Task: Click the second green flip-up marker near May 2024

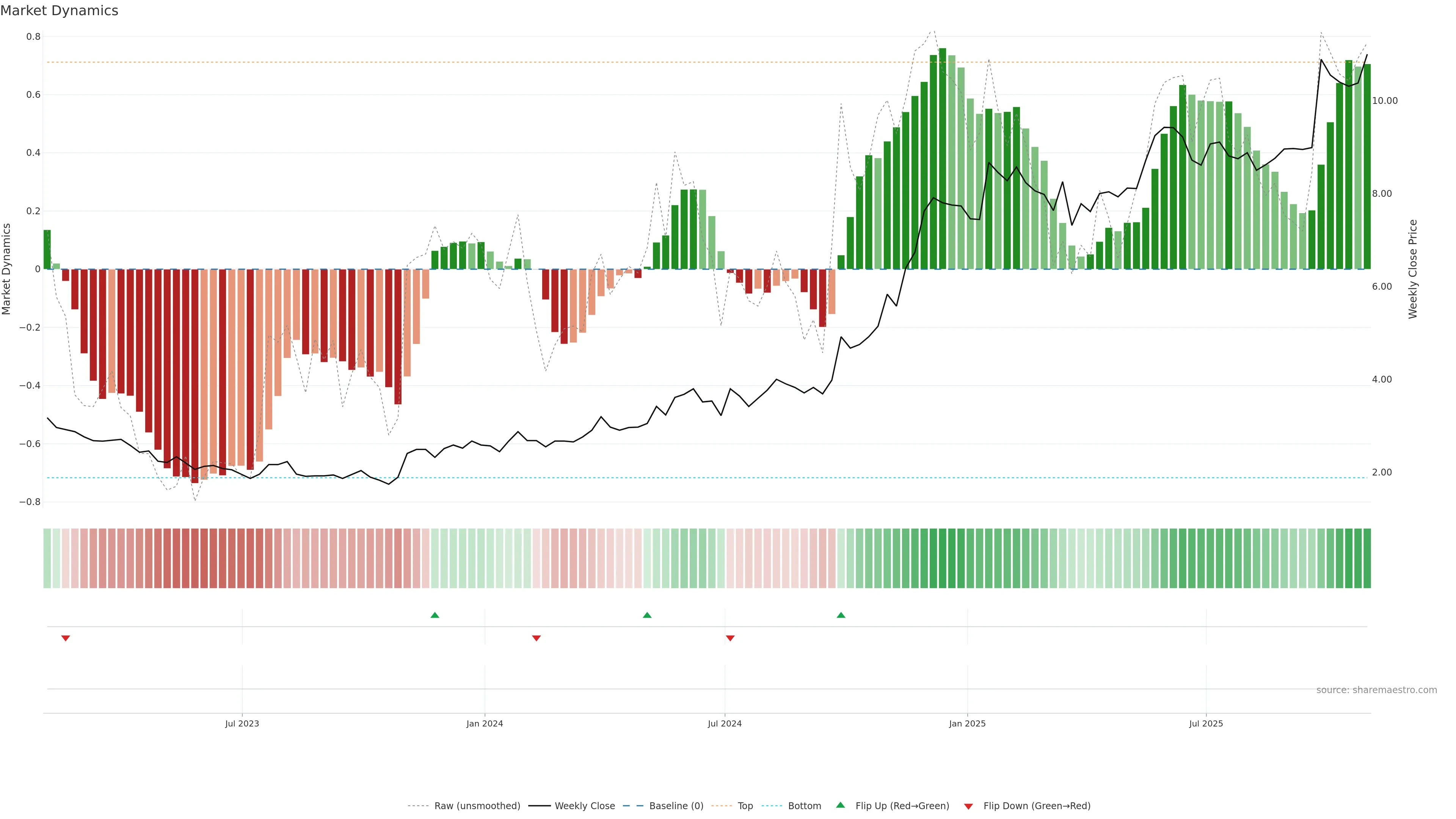Action: [x=647, y=615]
